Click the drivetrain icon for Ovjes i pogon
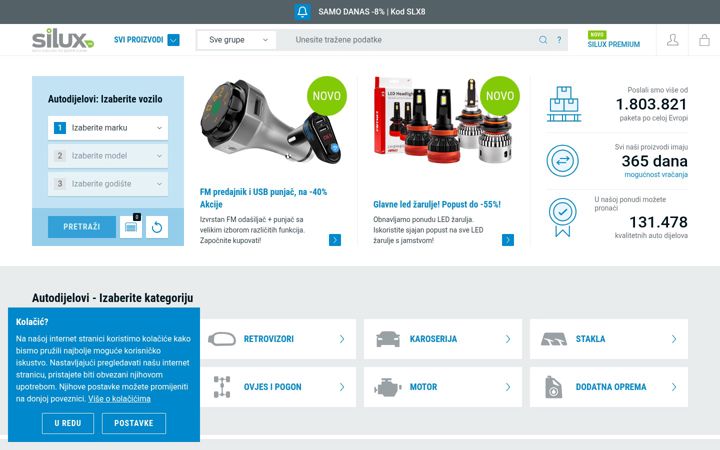Viewport: 720px width, 450px height. click(222, 387)
